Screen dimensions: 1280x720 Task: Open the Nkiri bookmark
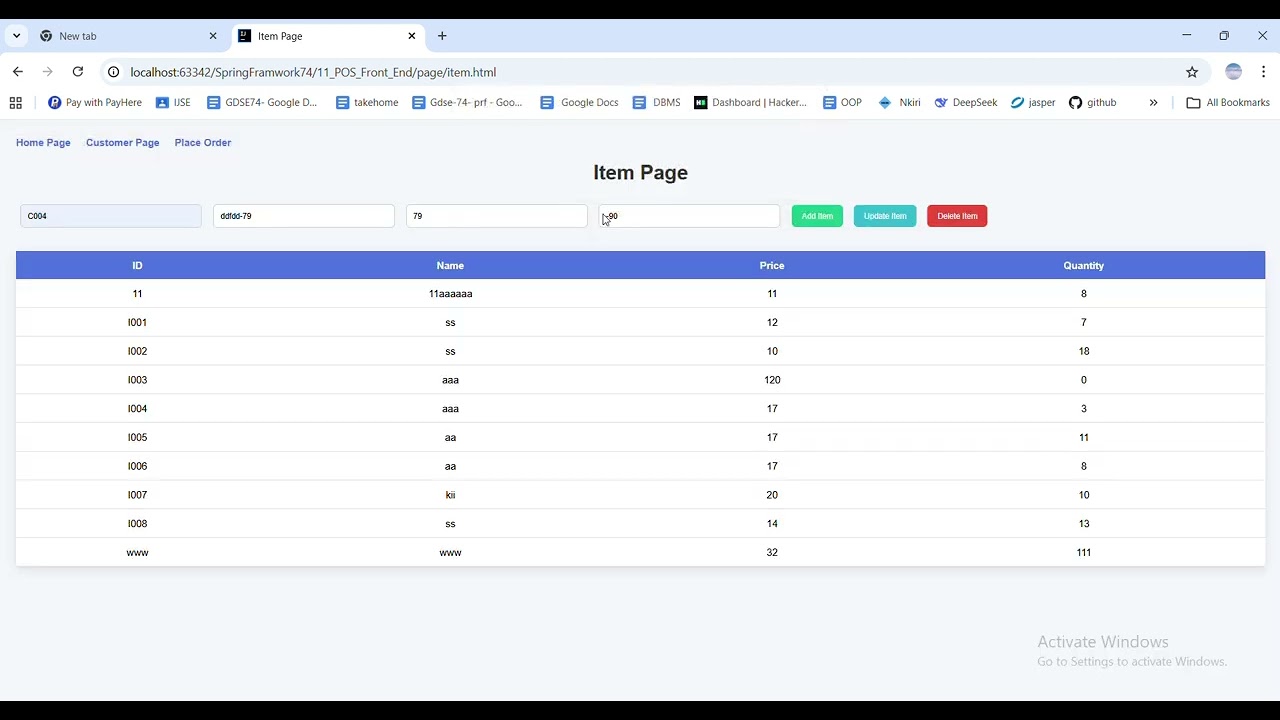coord(899,103)
